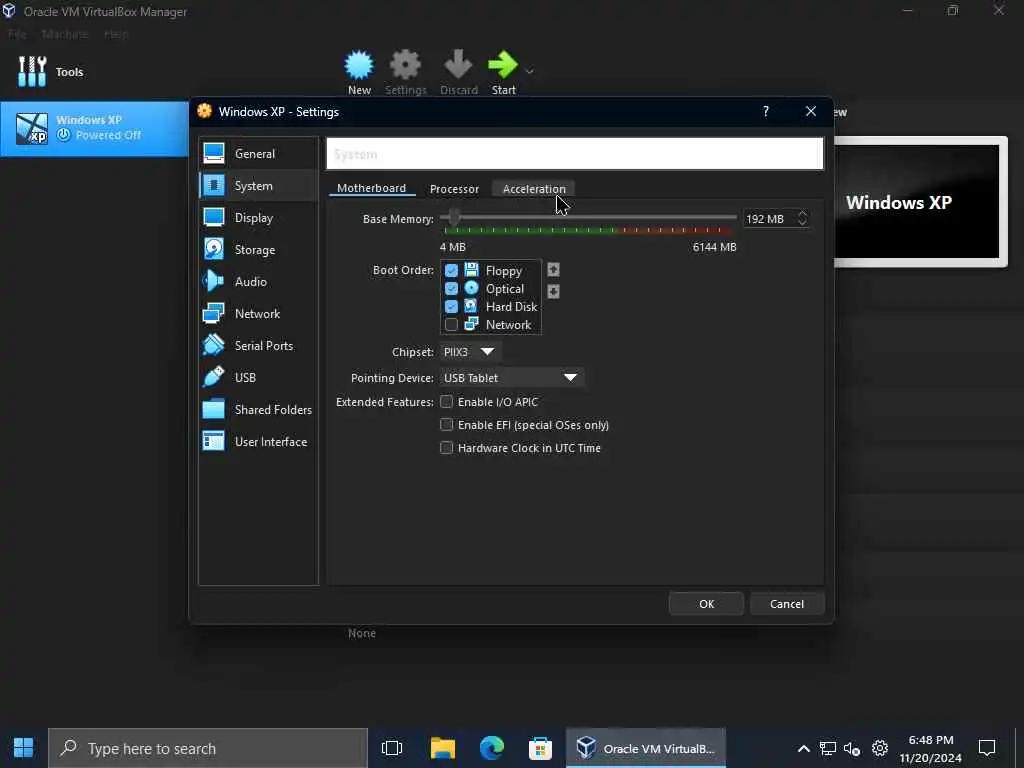Move boot device down with arrow
This screenshot has height=768, width=1024.
coord(553,291)
